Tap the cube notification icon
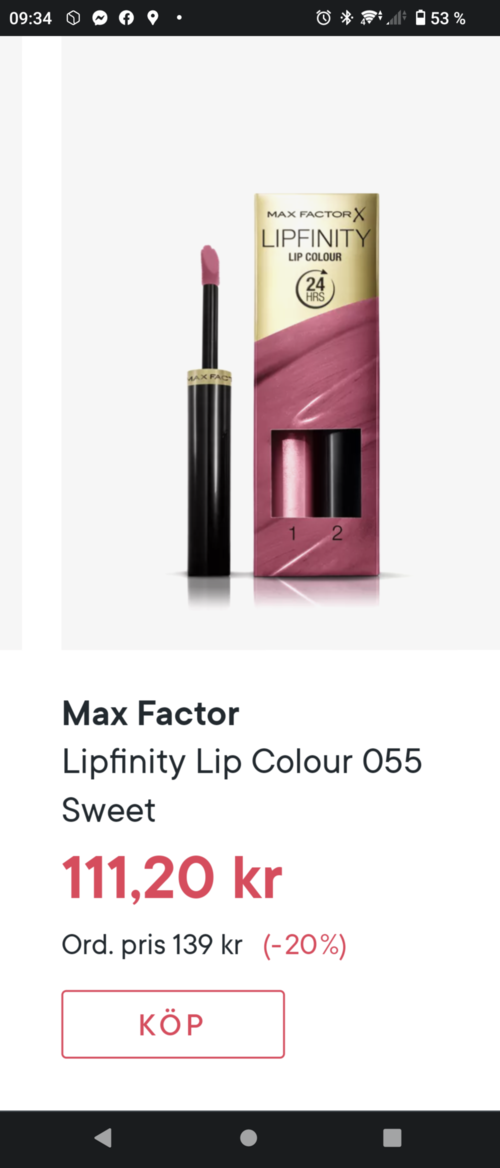The image size is (500, 1168). point(72,18)
